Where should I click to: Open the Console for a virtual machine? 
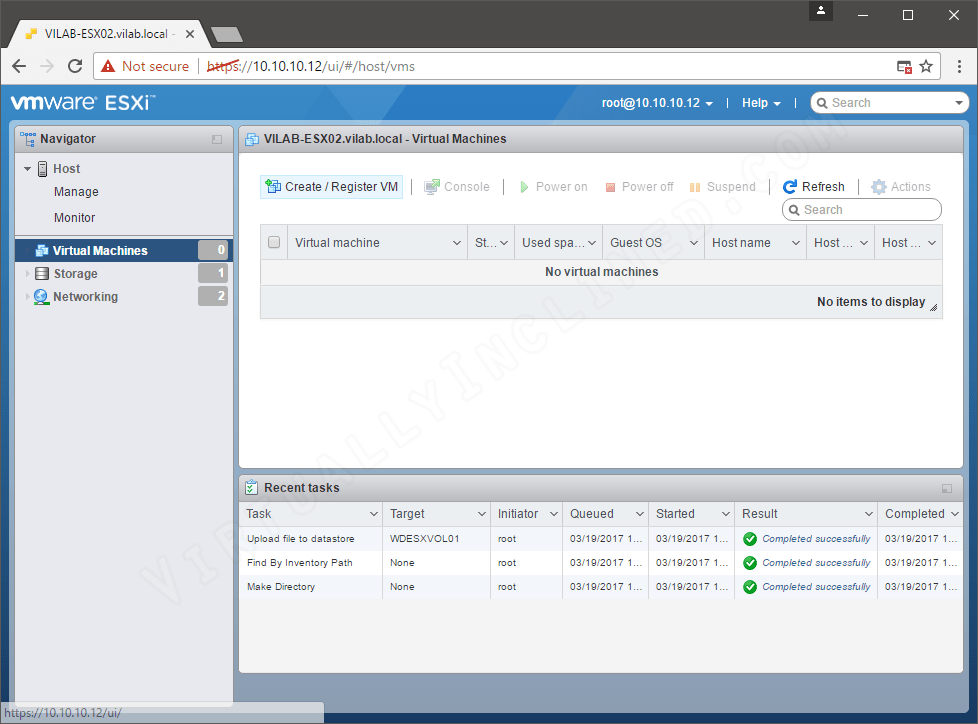[x=456, y=186]
